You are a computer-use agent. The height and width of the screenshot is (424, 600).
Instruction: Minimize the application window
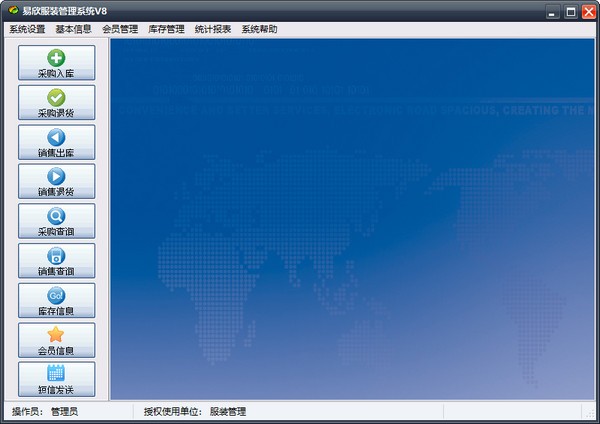[552, 12]
